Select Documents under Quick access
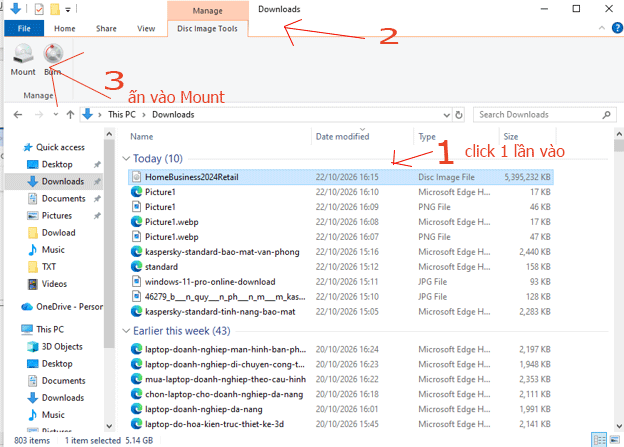 tap(64, 199)
